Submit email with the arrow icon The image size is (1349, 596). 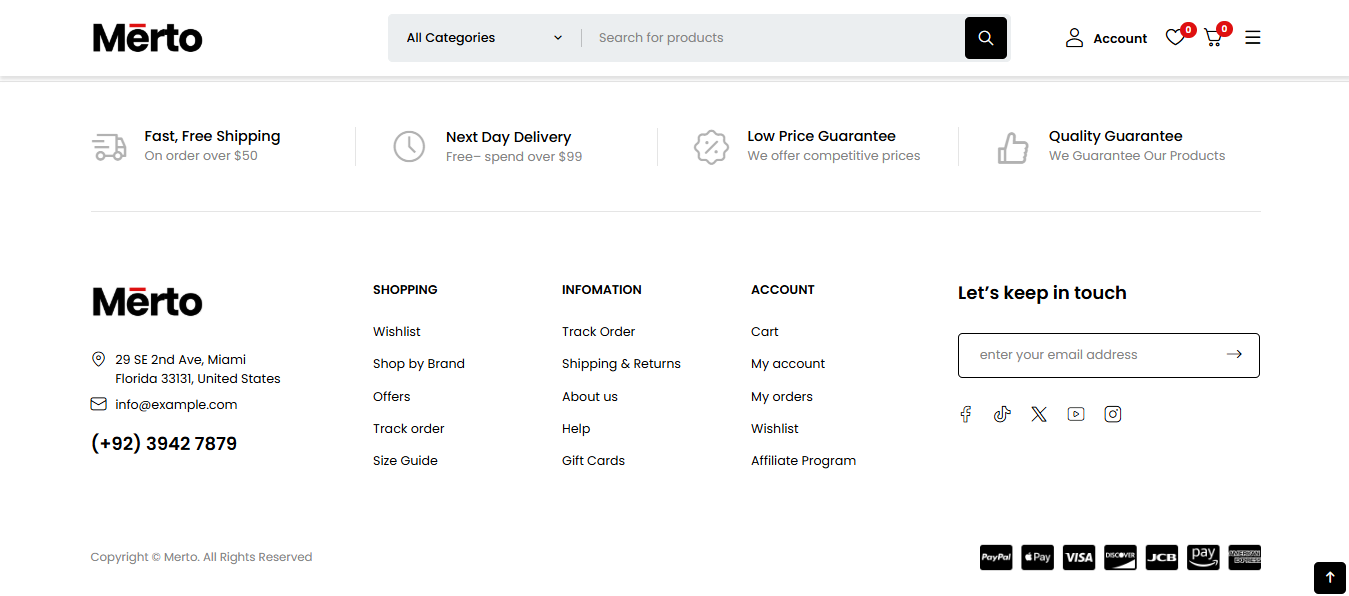click(1234, 354)
